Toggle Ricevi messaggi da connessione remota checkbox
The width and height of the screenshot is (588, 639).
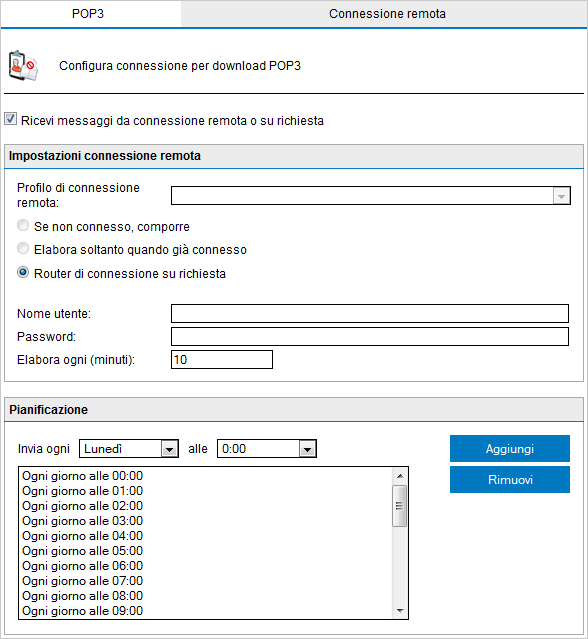click(11, 119)
